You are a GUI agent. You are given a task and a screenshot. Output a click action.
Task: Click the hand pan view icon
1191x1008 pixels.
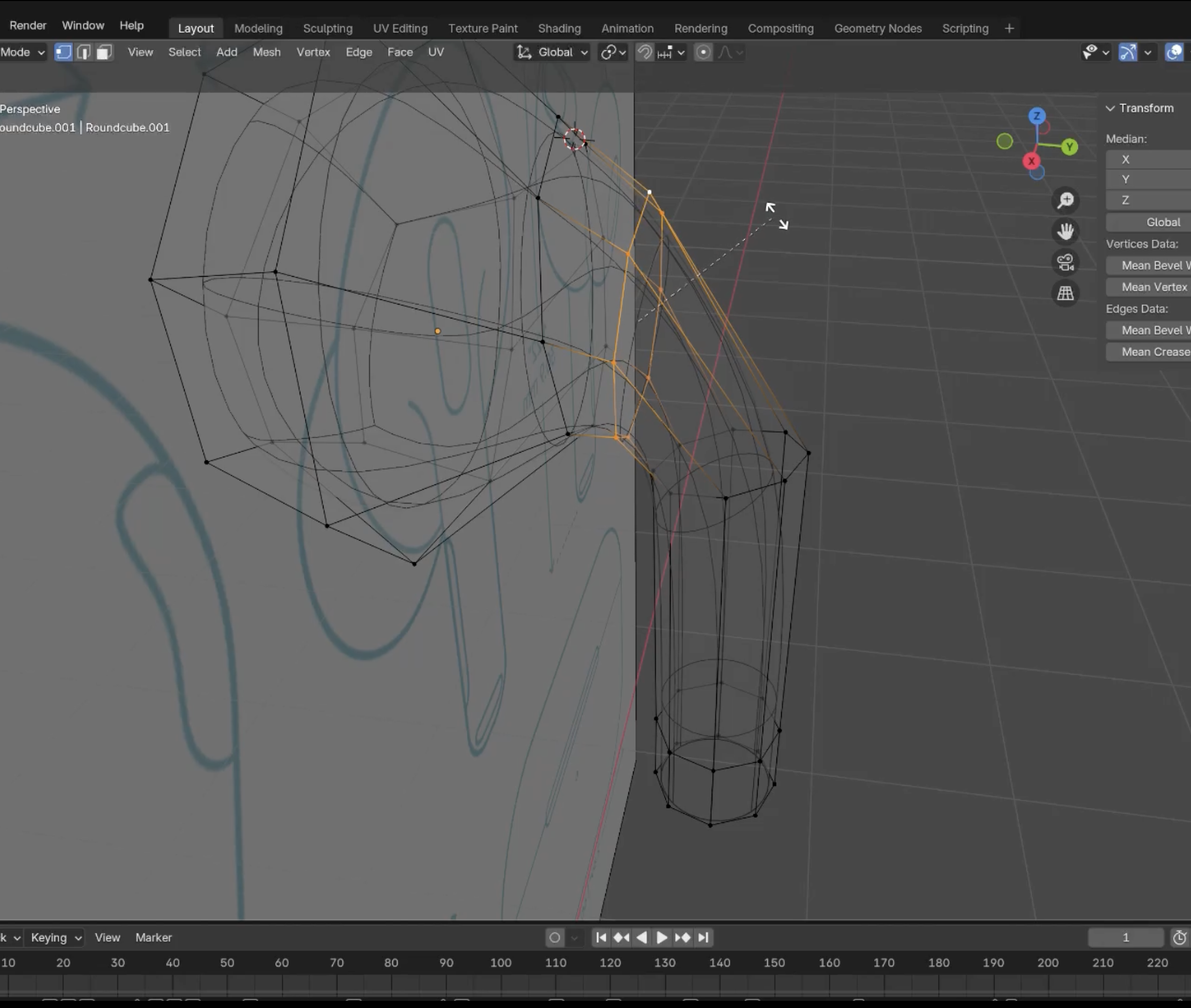[1066, 231]
